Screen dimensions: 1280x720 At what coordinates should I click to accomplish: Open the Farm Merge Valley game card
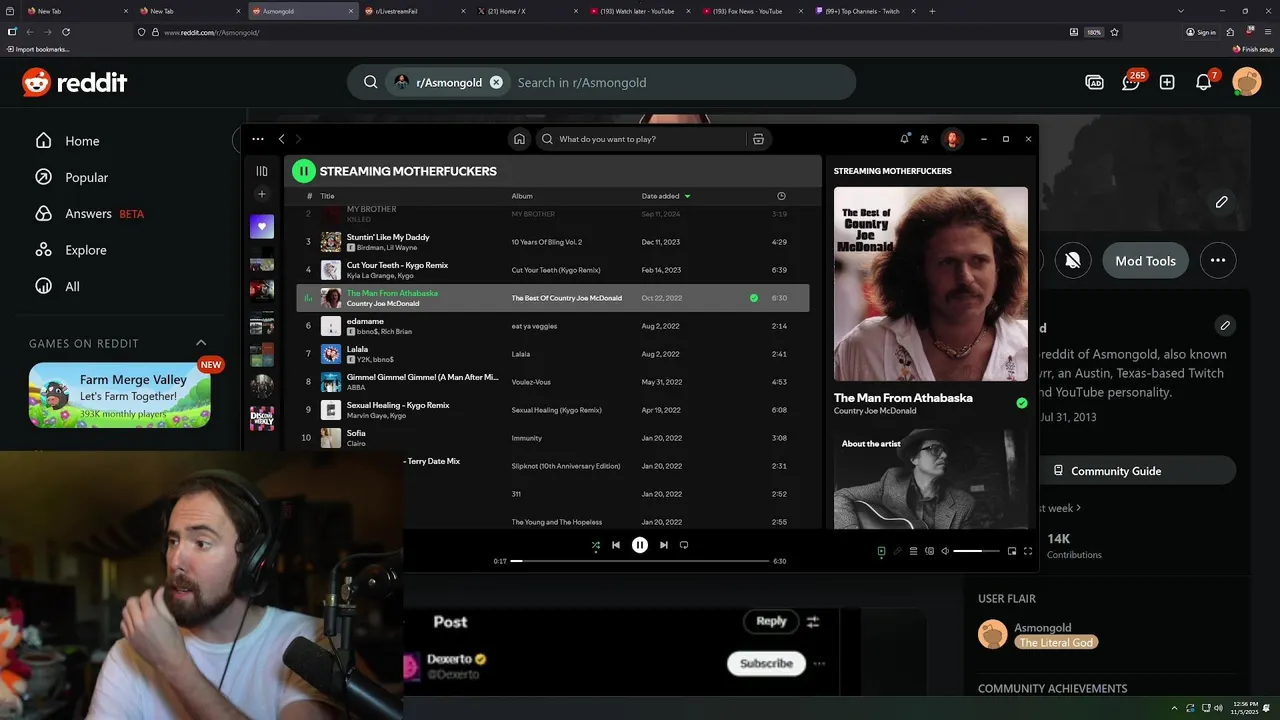120,395
